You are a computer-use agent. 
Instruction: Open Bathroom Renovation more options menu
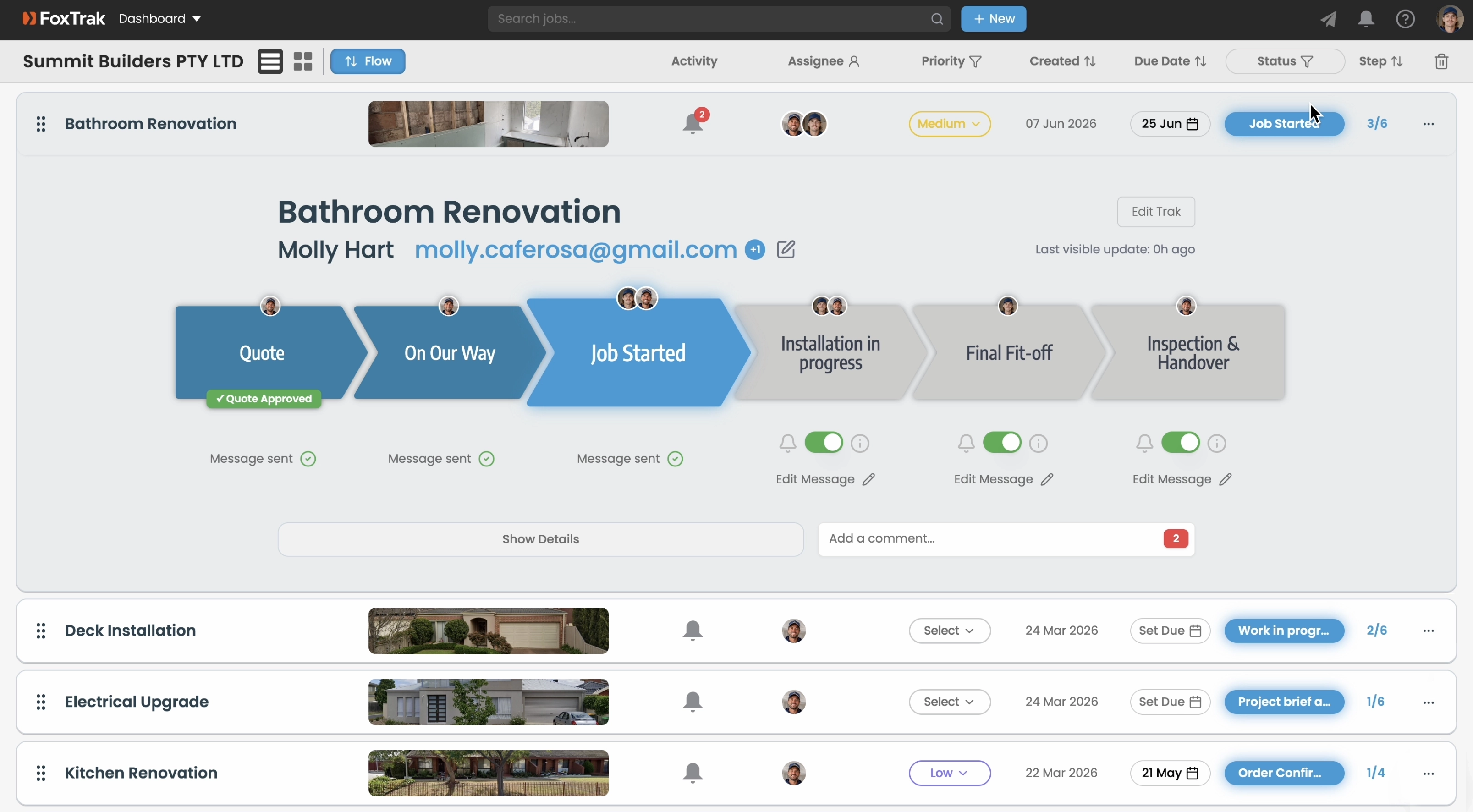[1429, 124]
